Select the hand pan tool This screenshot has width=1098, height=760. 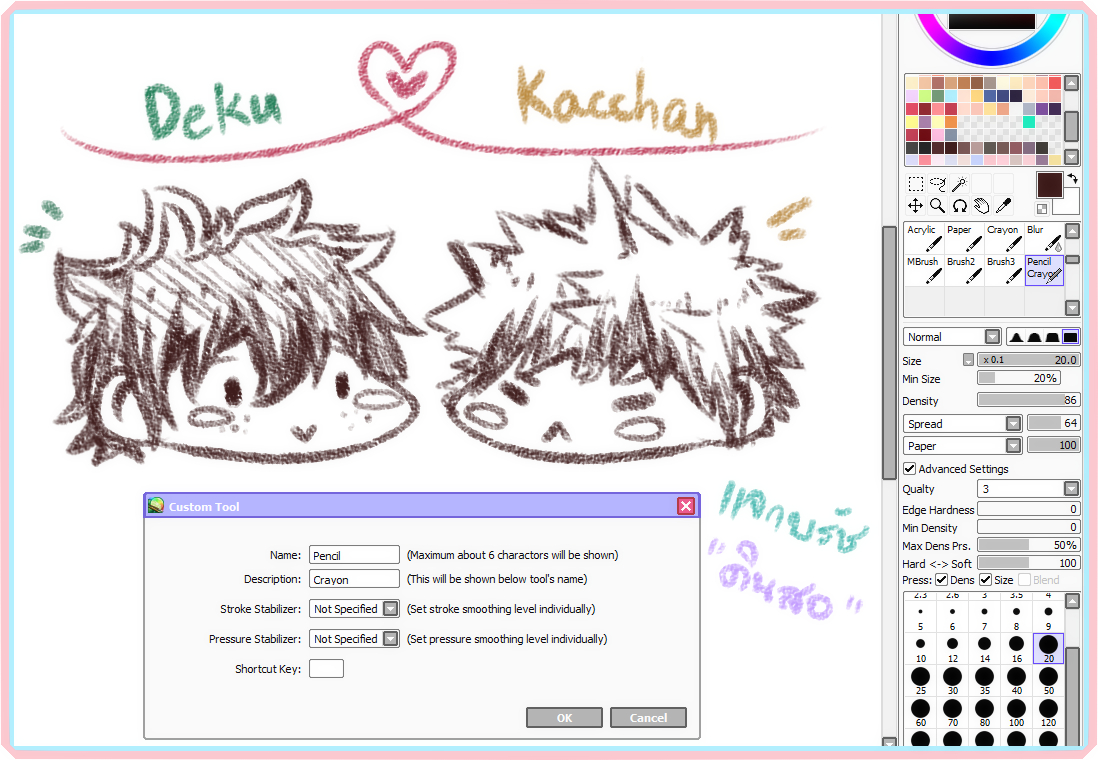tap(982, 205)
